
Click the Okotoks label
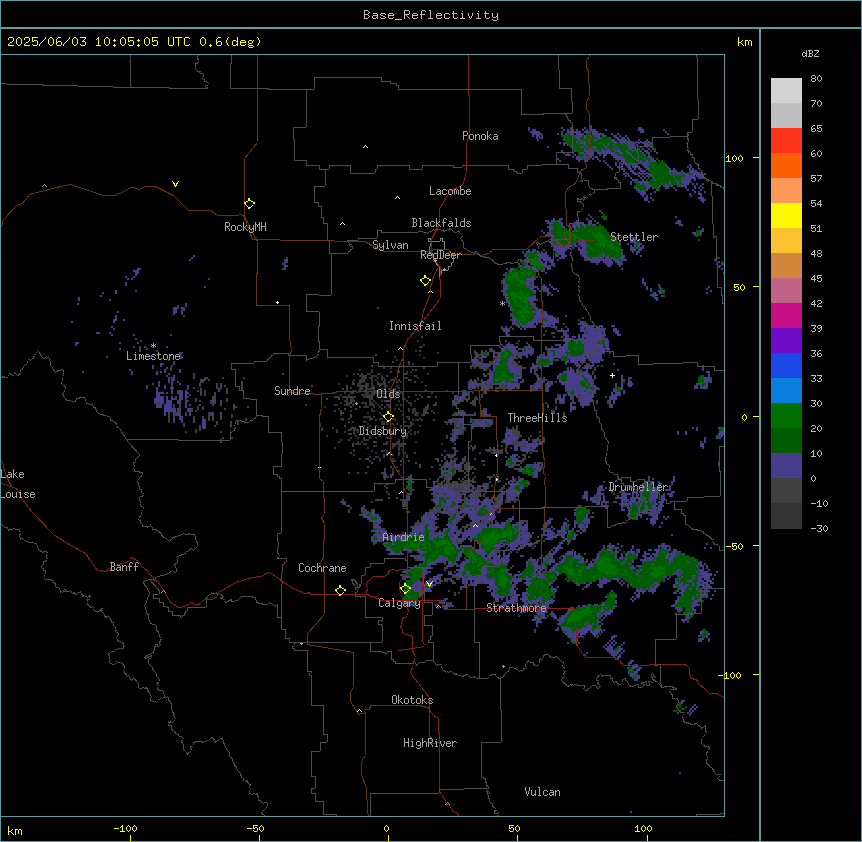click(x=412, y=700)
